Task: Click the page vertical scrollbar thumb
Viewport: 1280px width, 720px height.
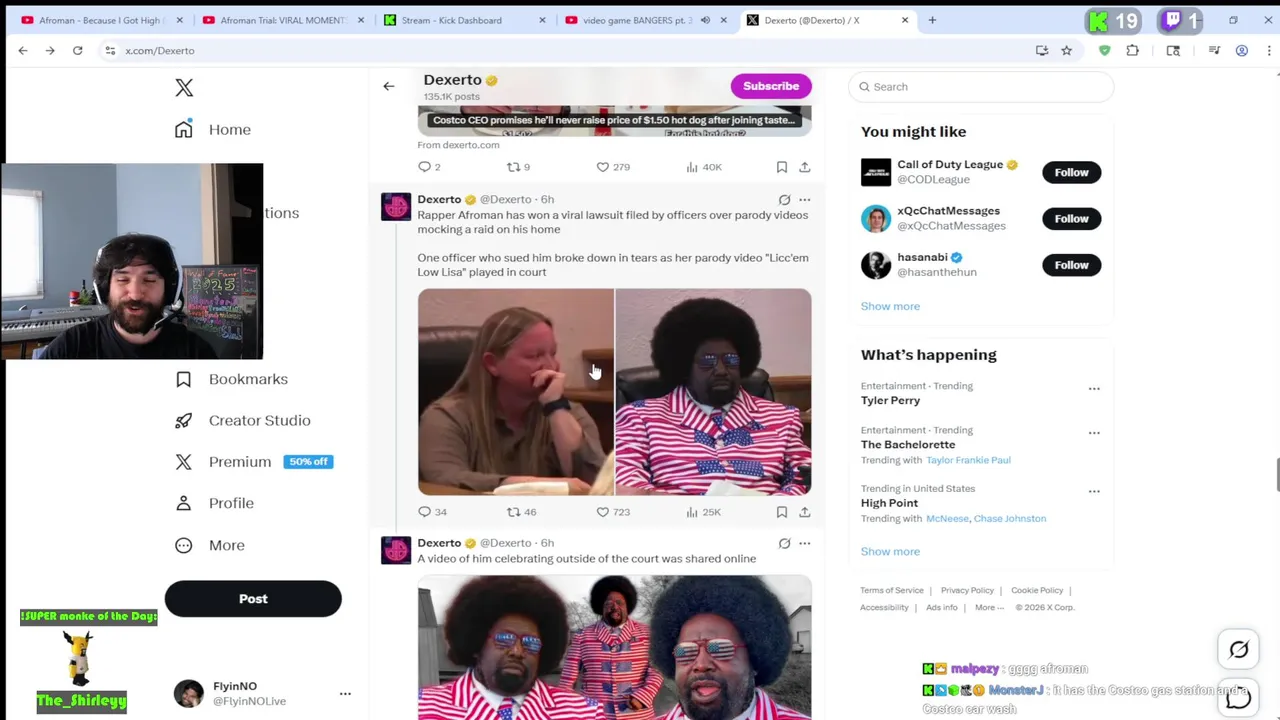Action: [x=1276, y=474]
